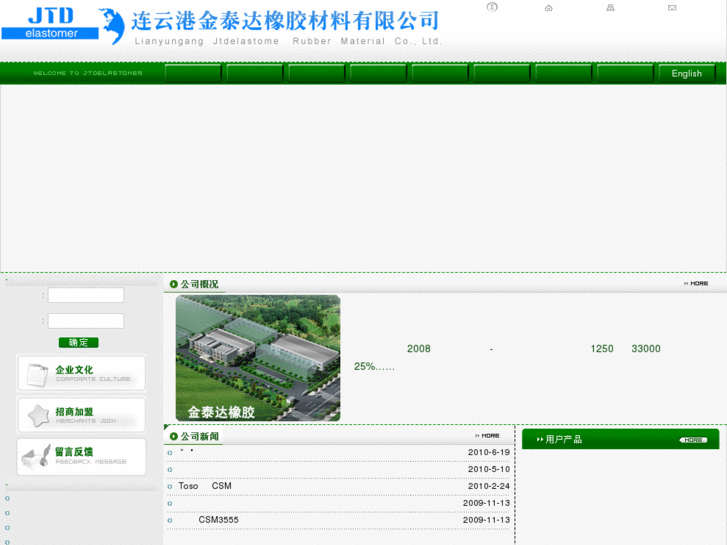Open the Corporate Culture banner
This screenshot has width=727, height=545.
click(81, 373)
